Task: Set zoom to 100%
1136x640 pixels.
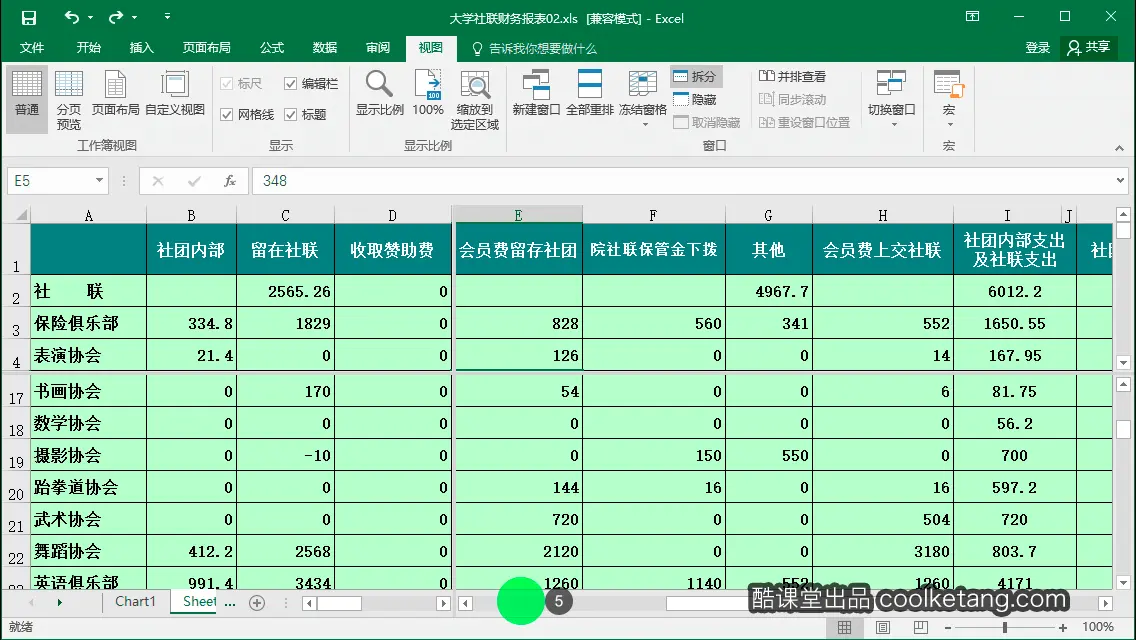Action: (x=428, y=93)
